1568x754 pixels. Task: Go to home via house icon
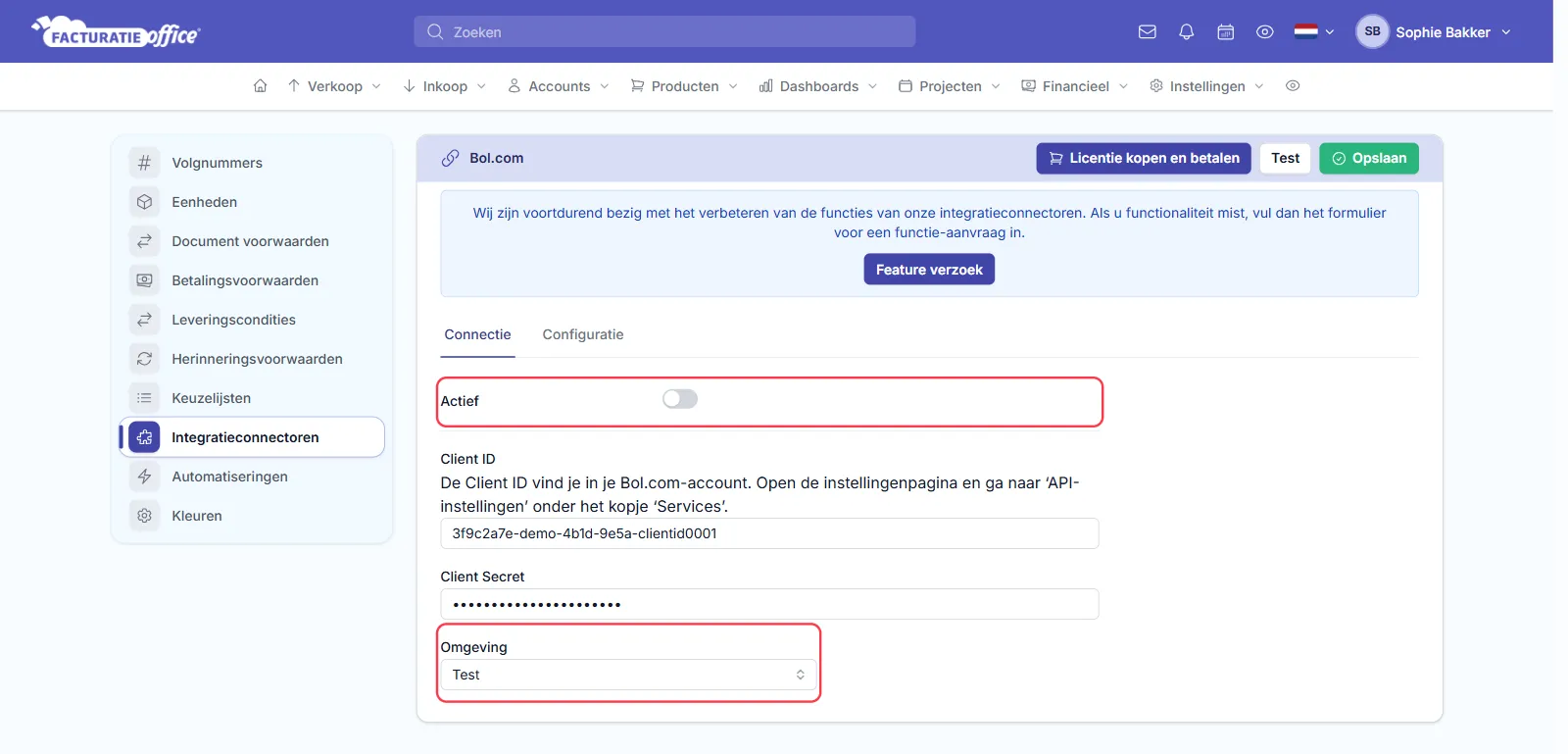260,86
